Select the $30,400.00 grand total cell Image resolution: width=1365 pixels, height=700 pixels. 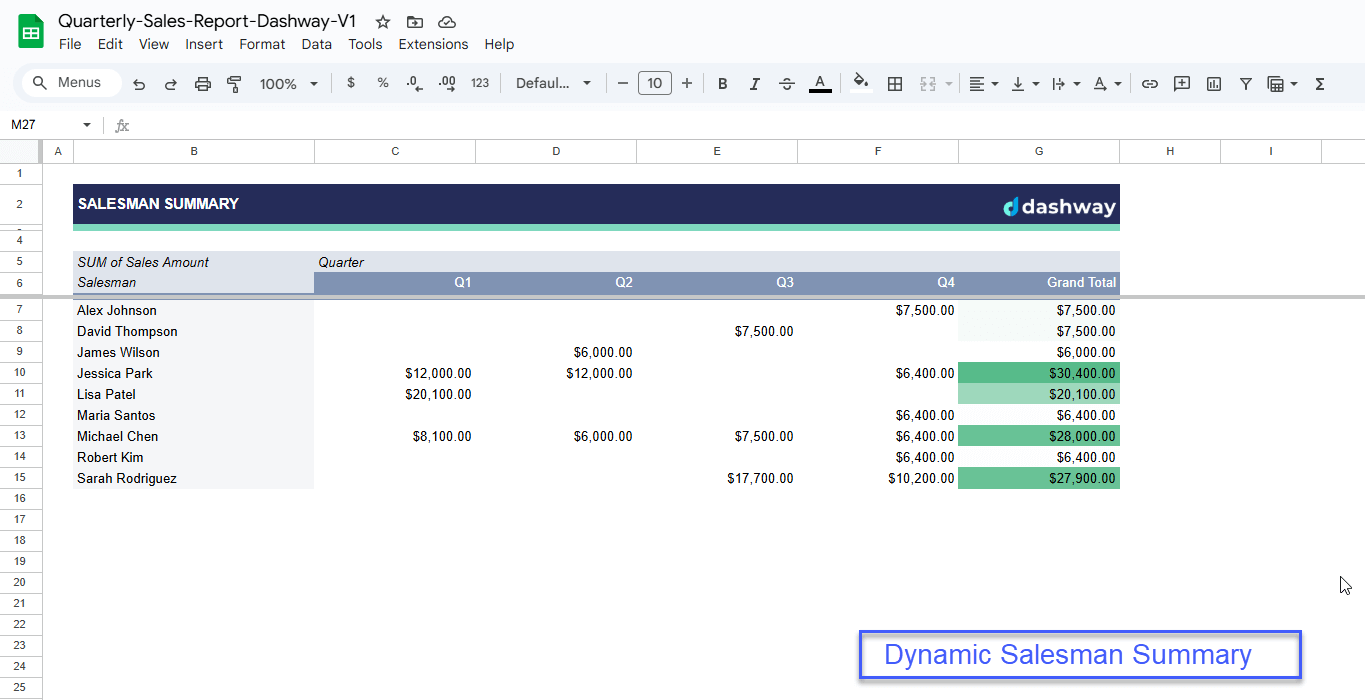pyautogui.click(x=1039, y=373)
